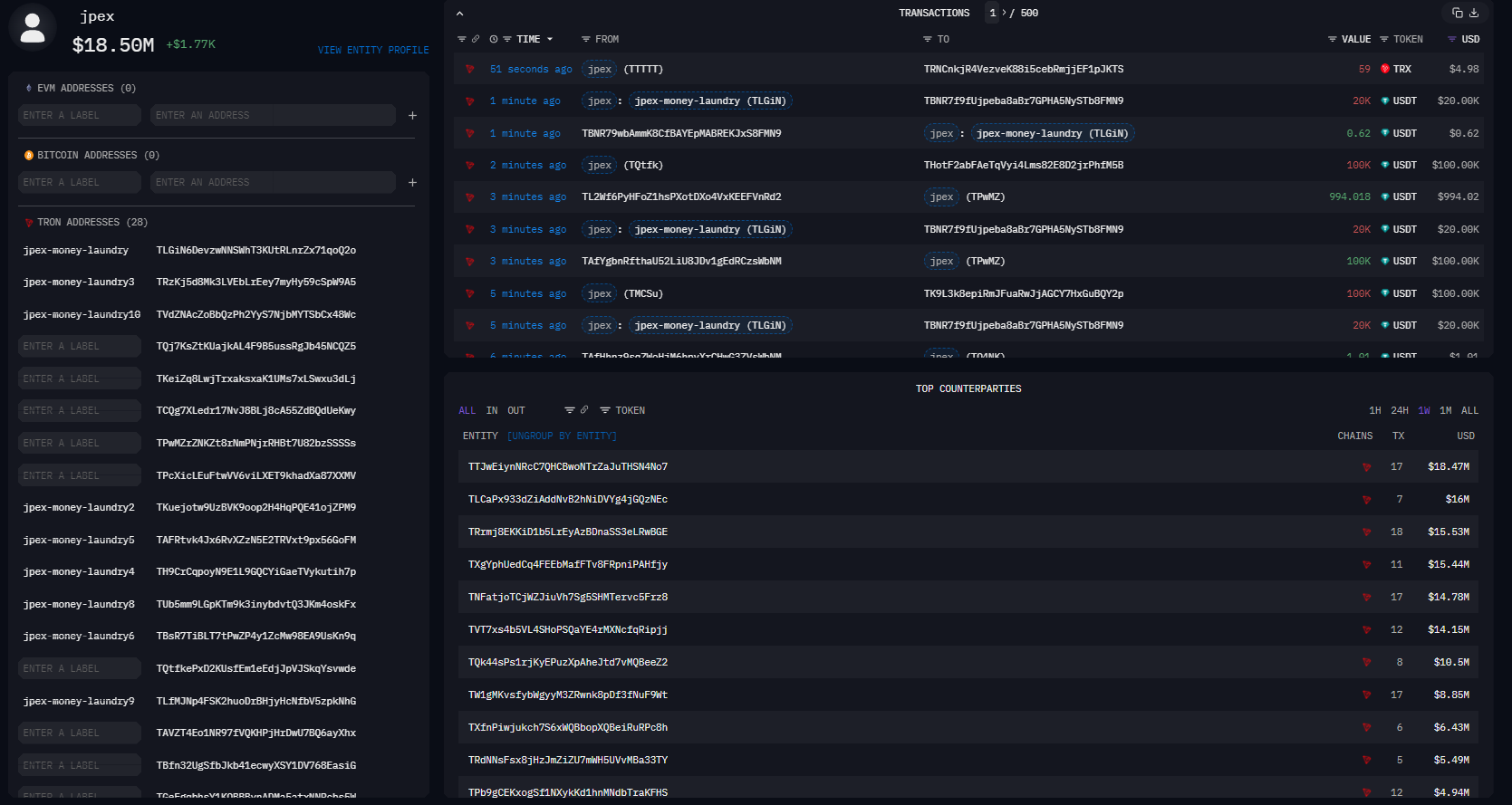Select ALL time range for counterparties
Screen dimensions: 1512x805
[x=1469, y=410]
